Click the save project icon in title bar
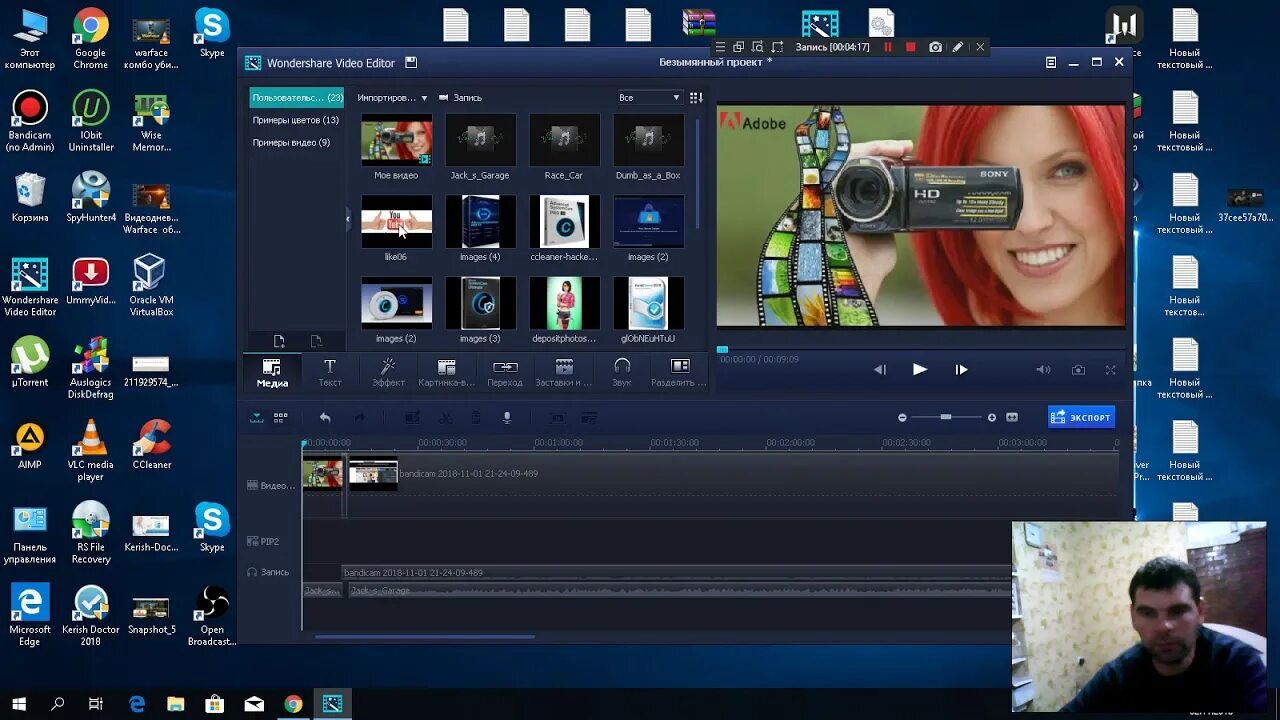Image resolution: width=1280 pixels, height=720 pixels. (410, 63)
